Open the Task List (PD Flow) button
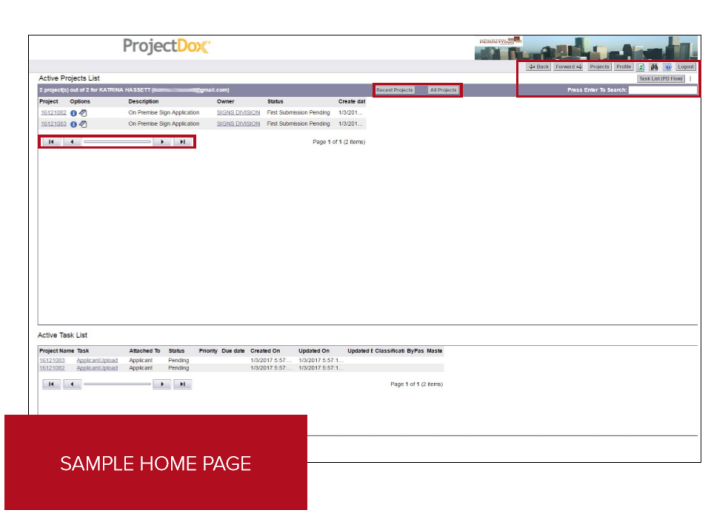Screen dimensions: 711x513 (661, 78)
